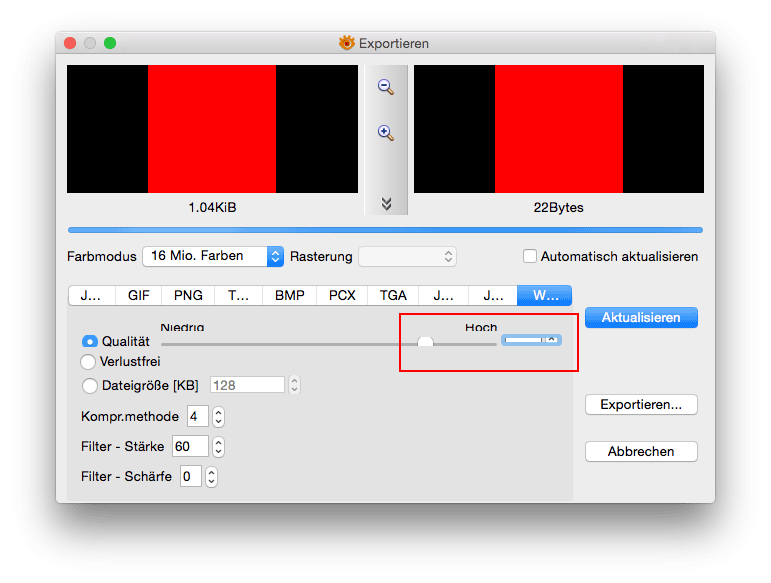771x583 pixels.
Task: Click the green maximize window button
Action: click(x=110, y=43)
